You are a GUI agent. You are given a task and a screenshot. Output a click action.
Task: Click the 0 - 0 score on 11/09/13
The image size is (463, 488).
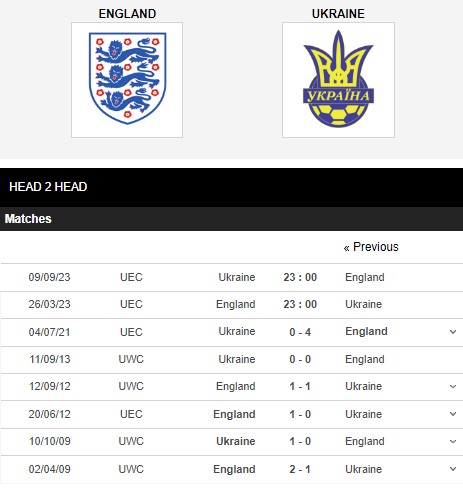[x=300, y=359]
